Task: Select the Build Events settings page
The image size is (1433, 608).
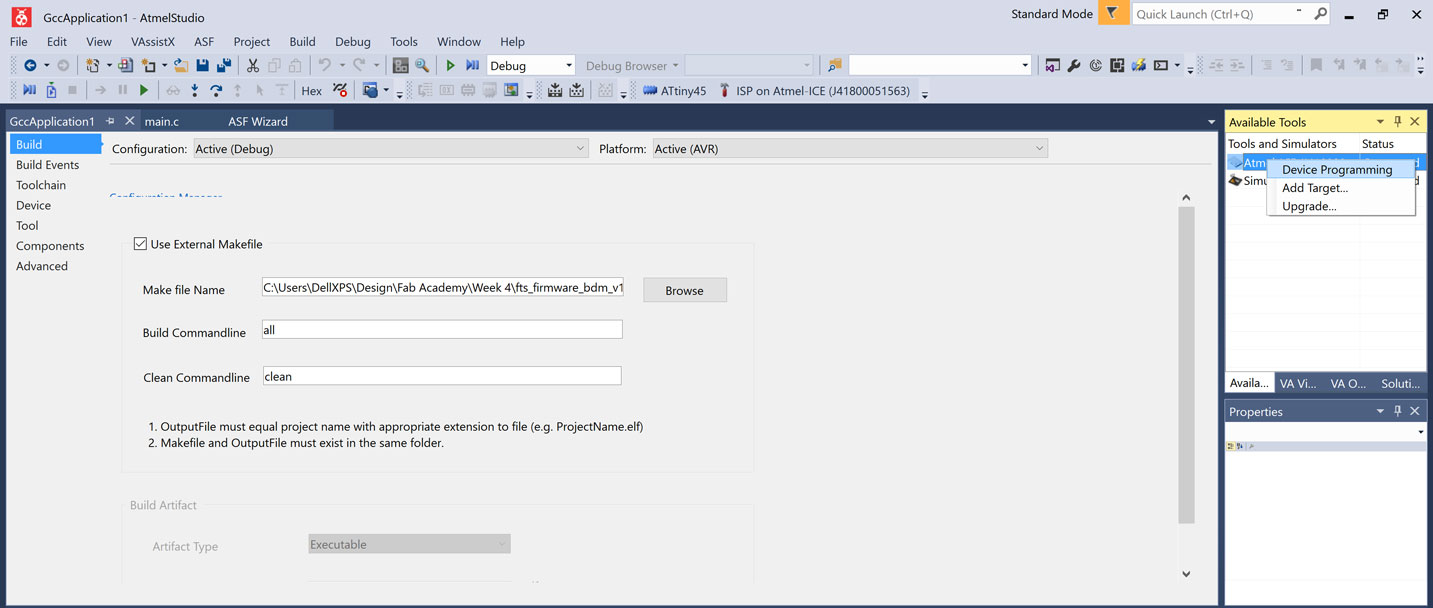Action: coord(48,164)
